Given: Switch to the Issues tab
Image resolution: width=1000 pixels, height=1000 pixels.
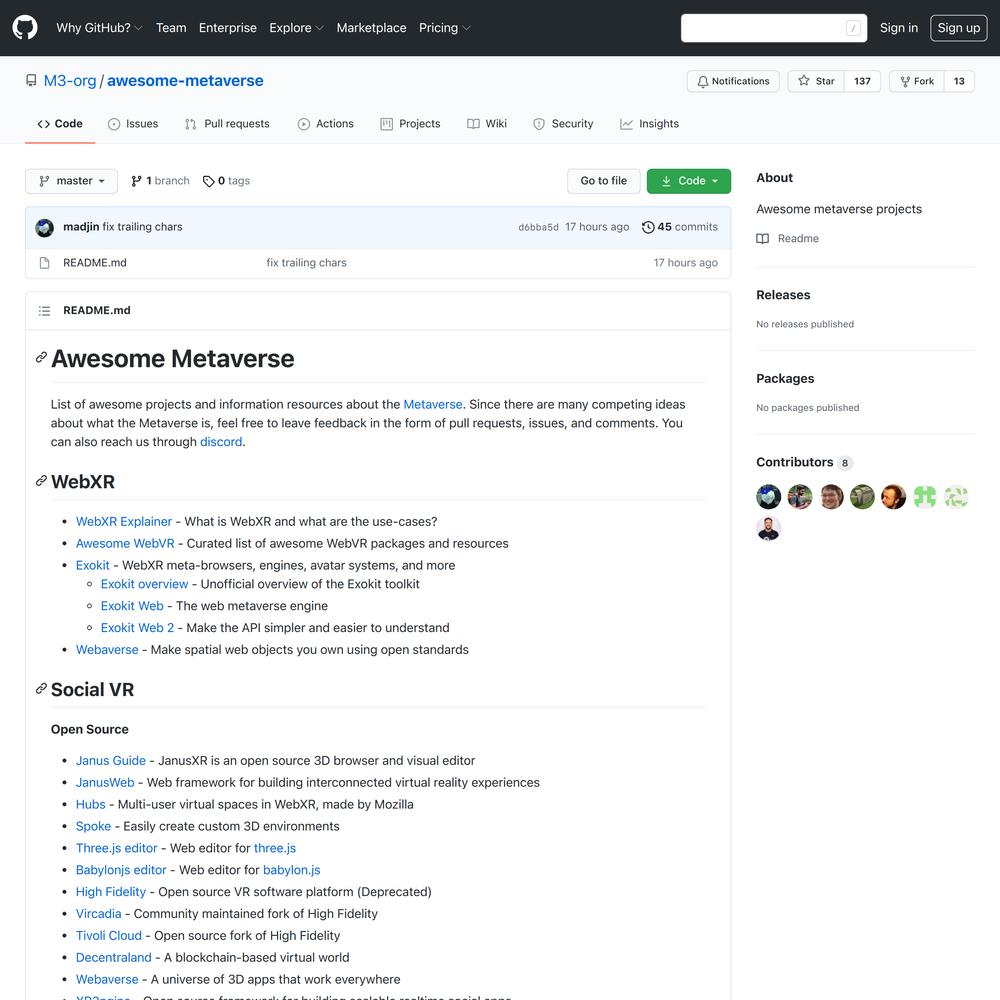Looking at the screenshot, I should click(133, 124).
